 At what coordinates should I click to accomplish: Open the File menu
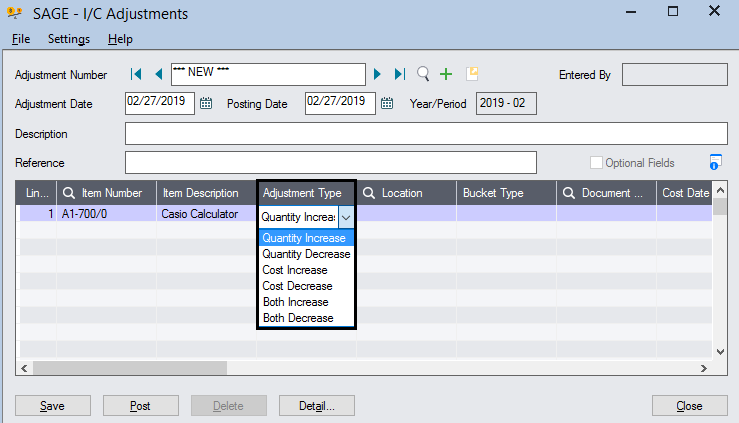pos(21,39)
